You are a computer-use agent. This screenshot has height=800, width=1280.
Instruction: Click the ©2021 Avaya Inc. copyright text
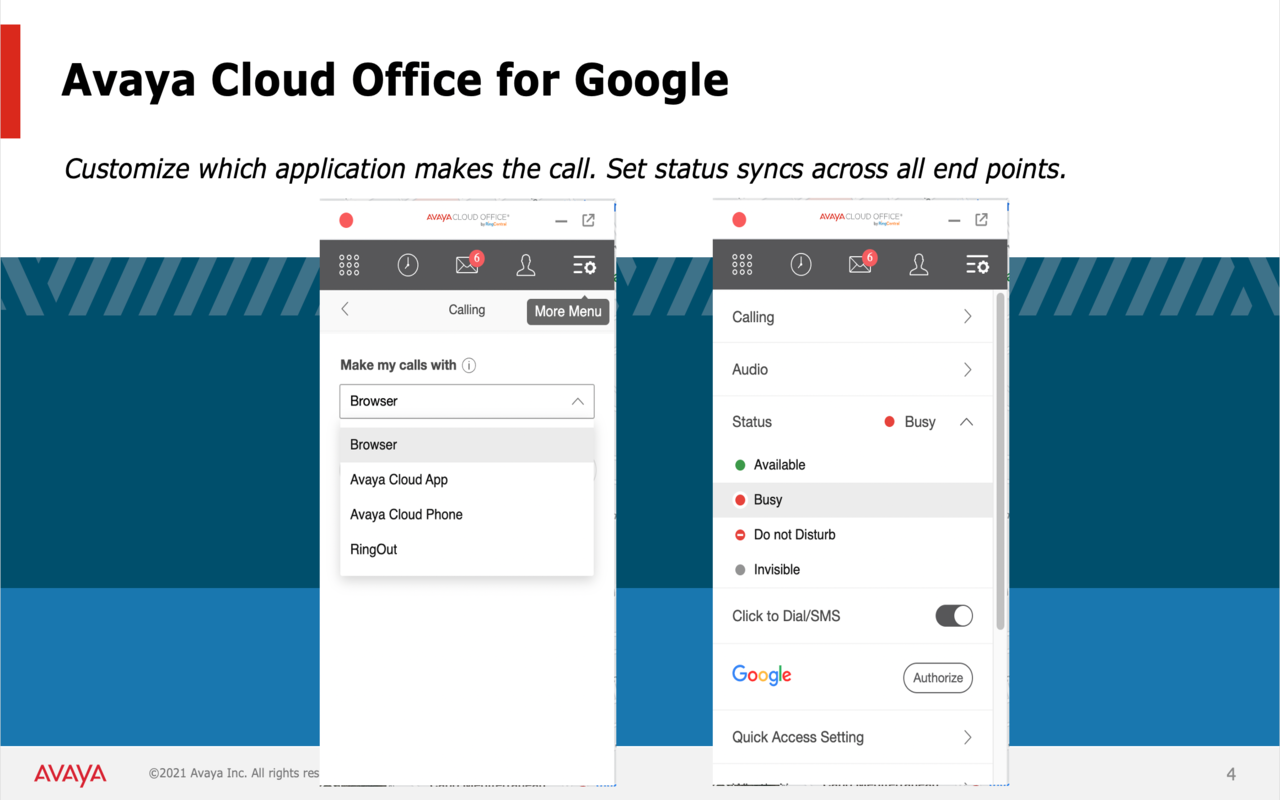[x=234, y=773]
